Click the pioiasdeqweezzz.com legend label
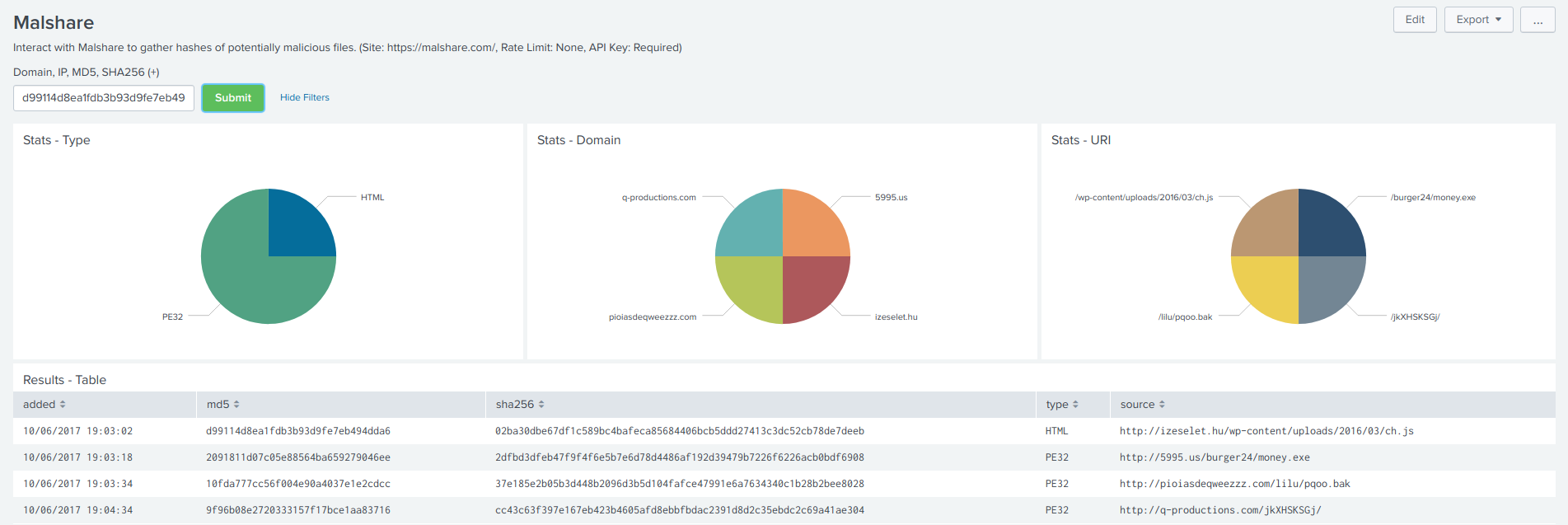 coord(653,317)
